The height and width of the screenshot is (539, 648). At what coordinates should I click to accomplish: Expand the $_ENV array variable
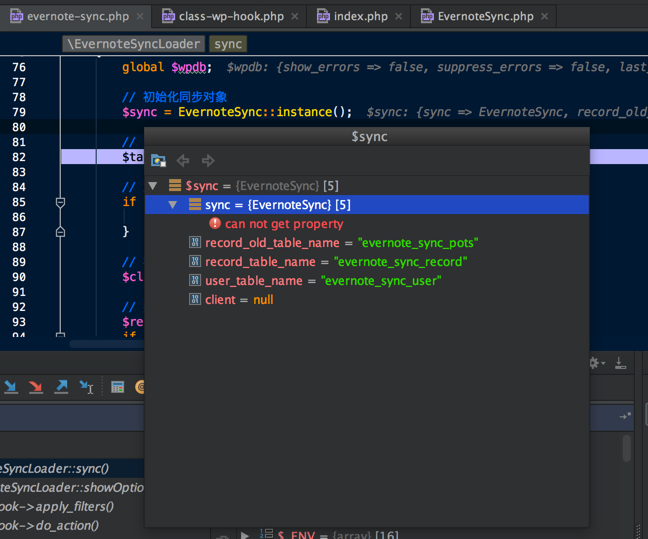246,534
